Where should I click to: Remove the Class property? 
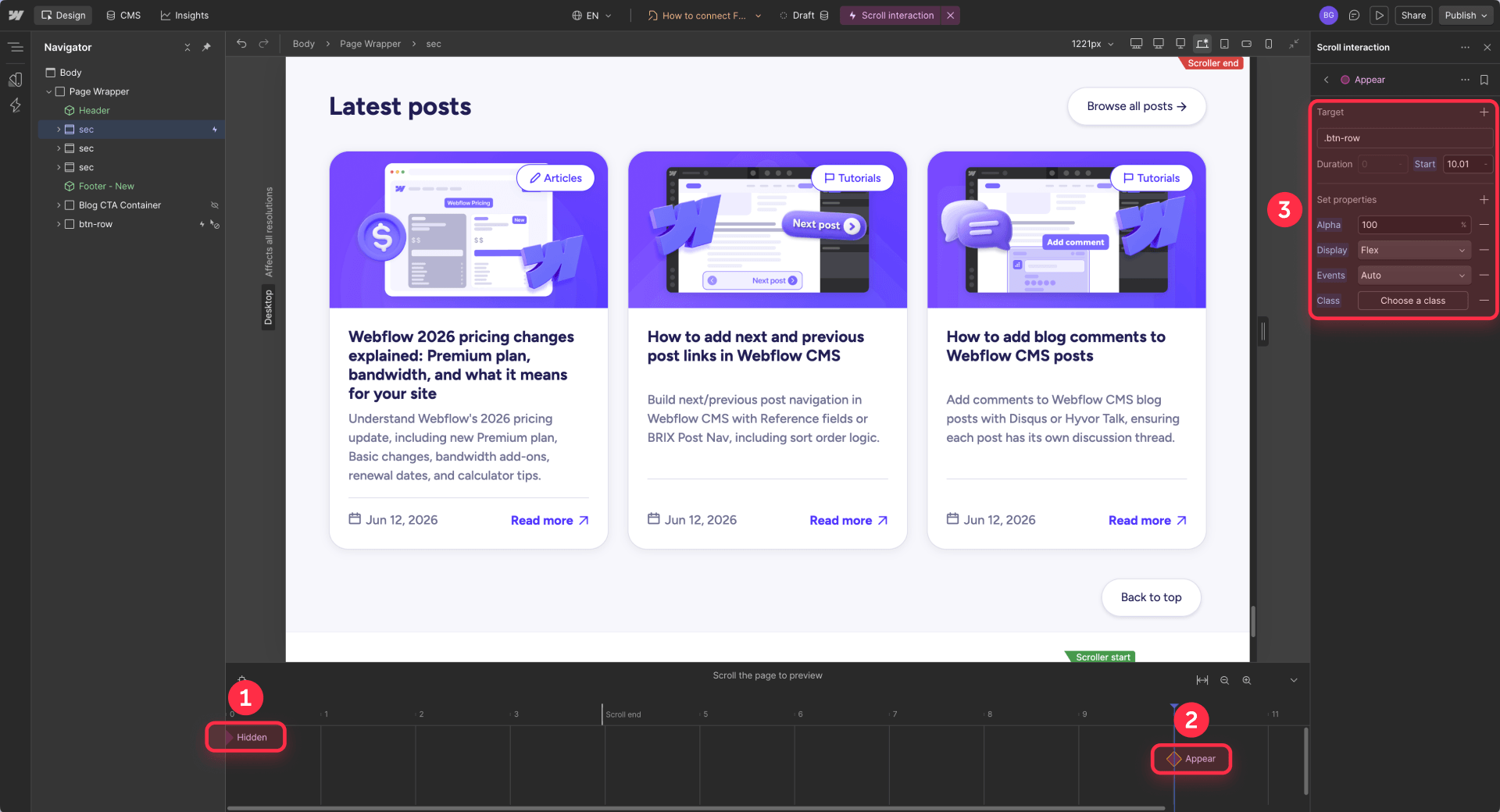click(1484, 301)
